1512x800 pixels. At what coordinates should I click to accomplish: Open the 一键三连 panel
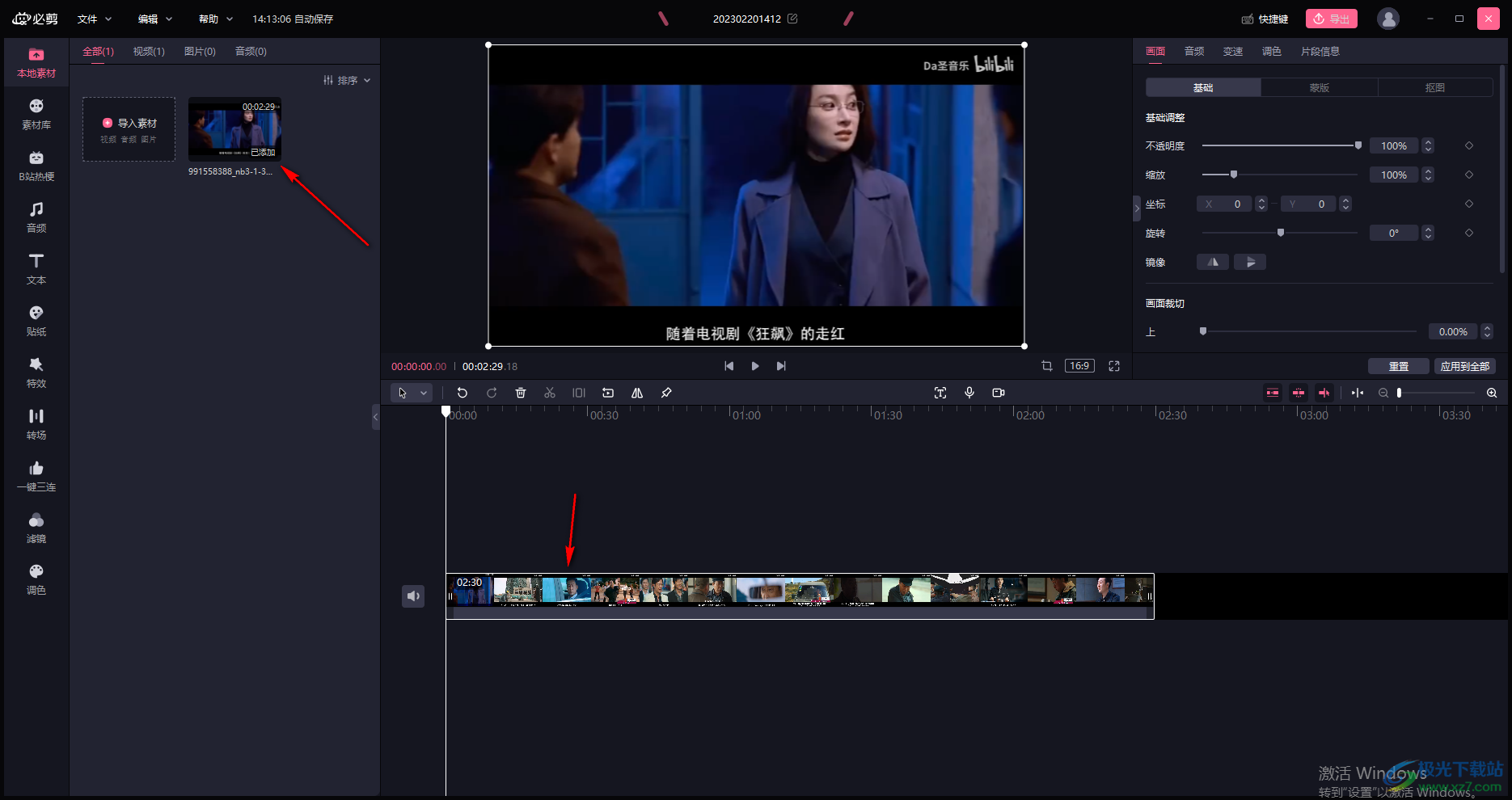point(36,477)
